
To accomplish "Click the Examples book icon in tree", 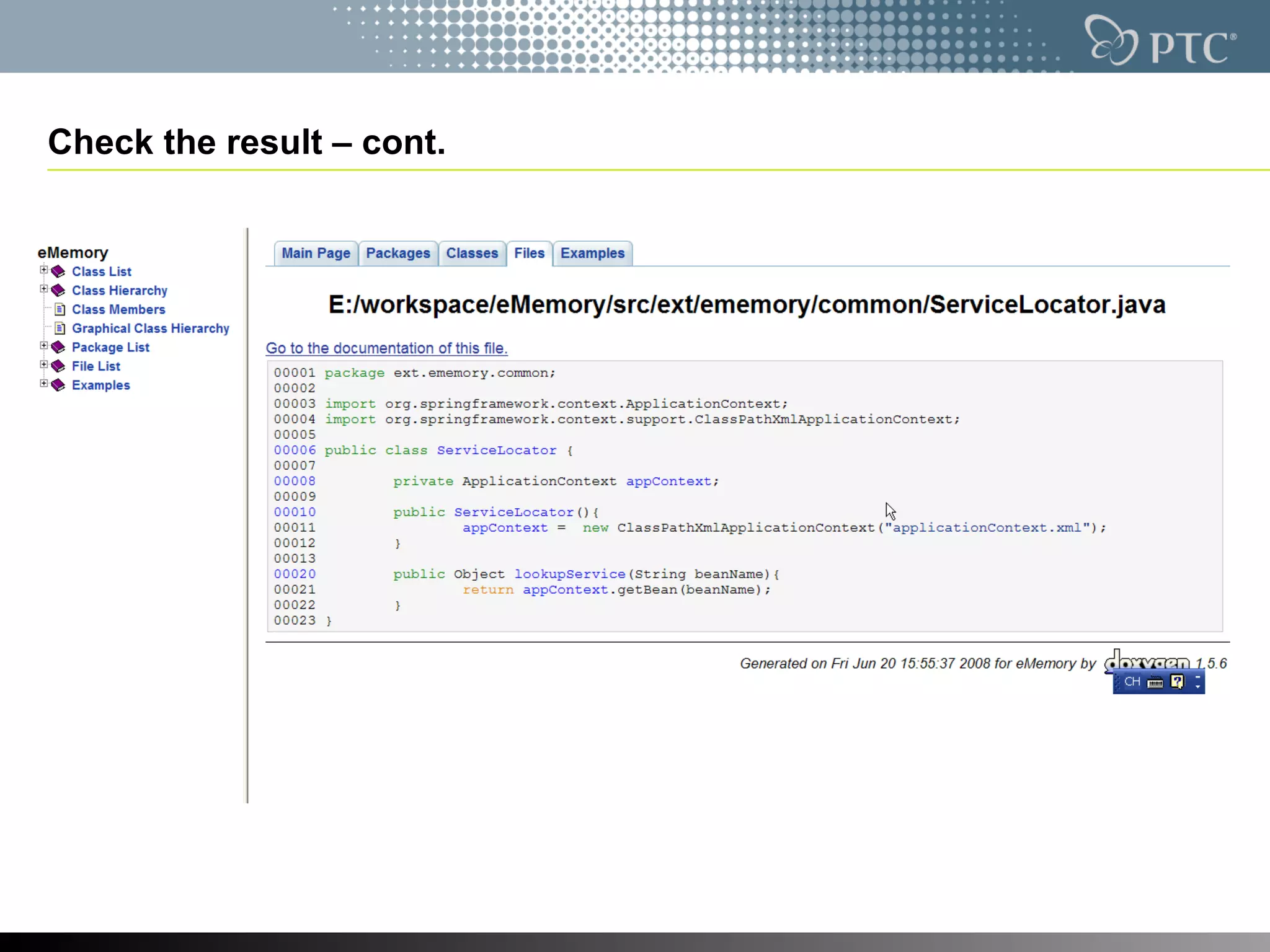I will (x=58, y=386).
